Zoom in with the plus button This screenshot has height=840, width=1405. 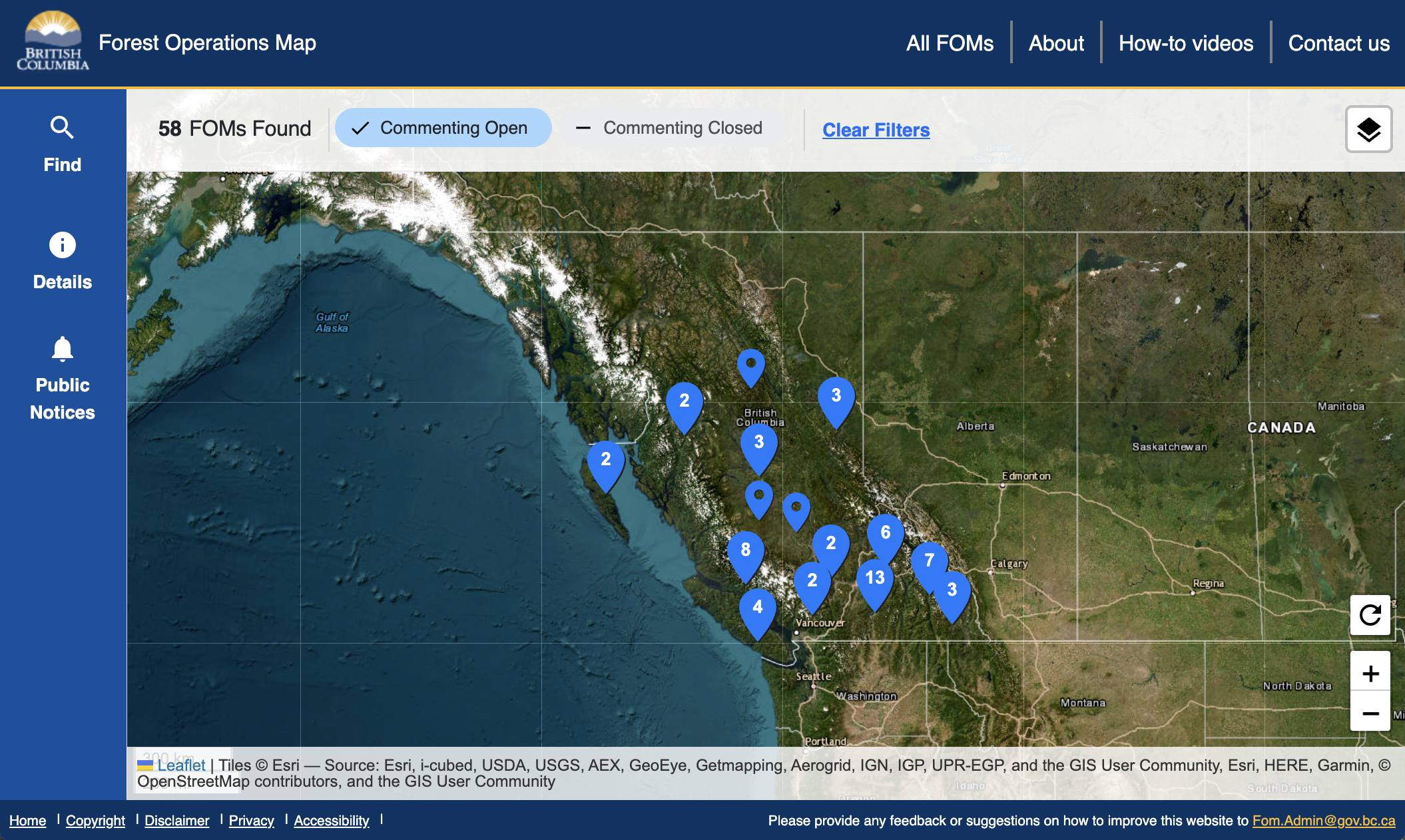(x=1370, y=674)
